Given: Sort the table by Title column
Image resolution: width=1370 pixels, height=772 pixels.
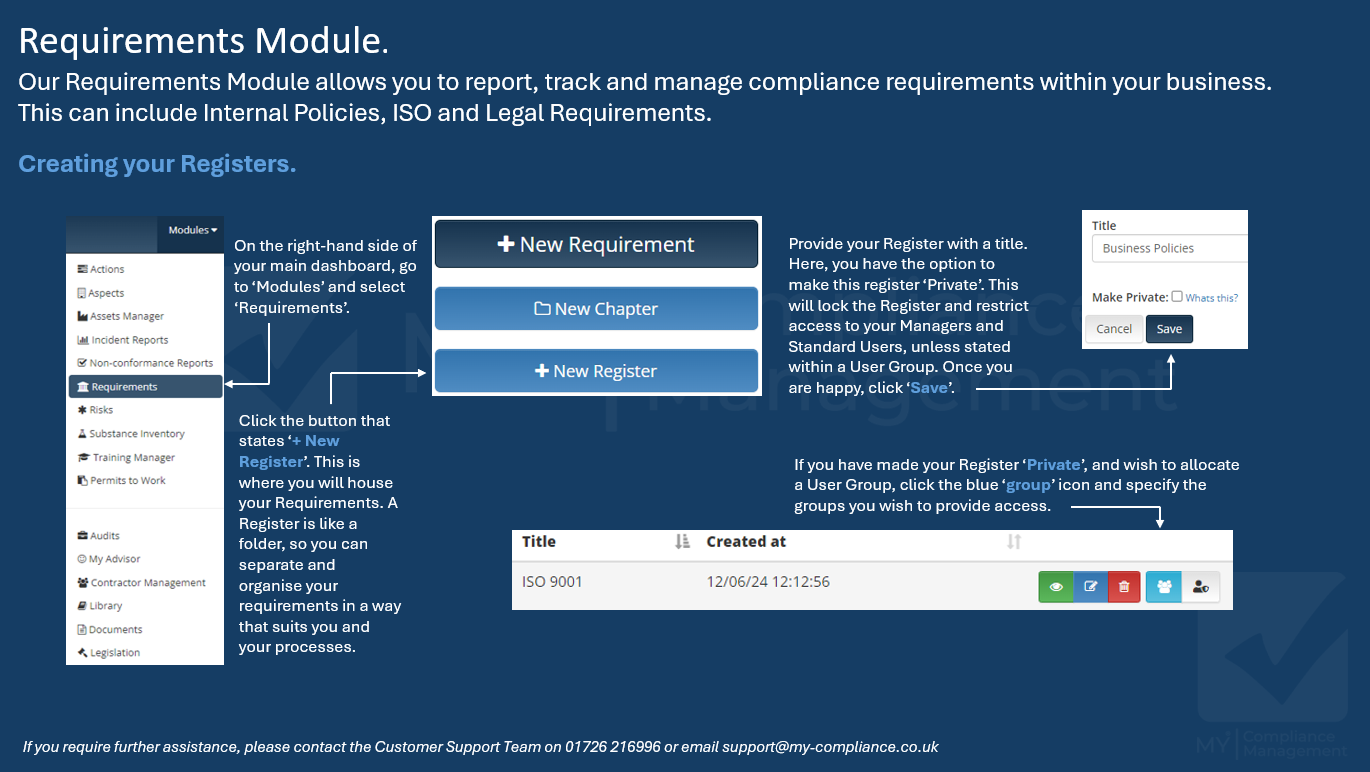Looking at the screenshot, I should (x=682, y=541).
